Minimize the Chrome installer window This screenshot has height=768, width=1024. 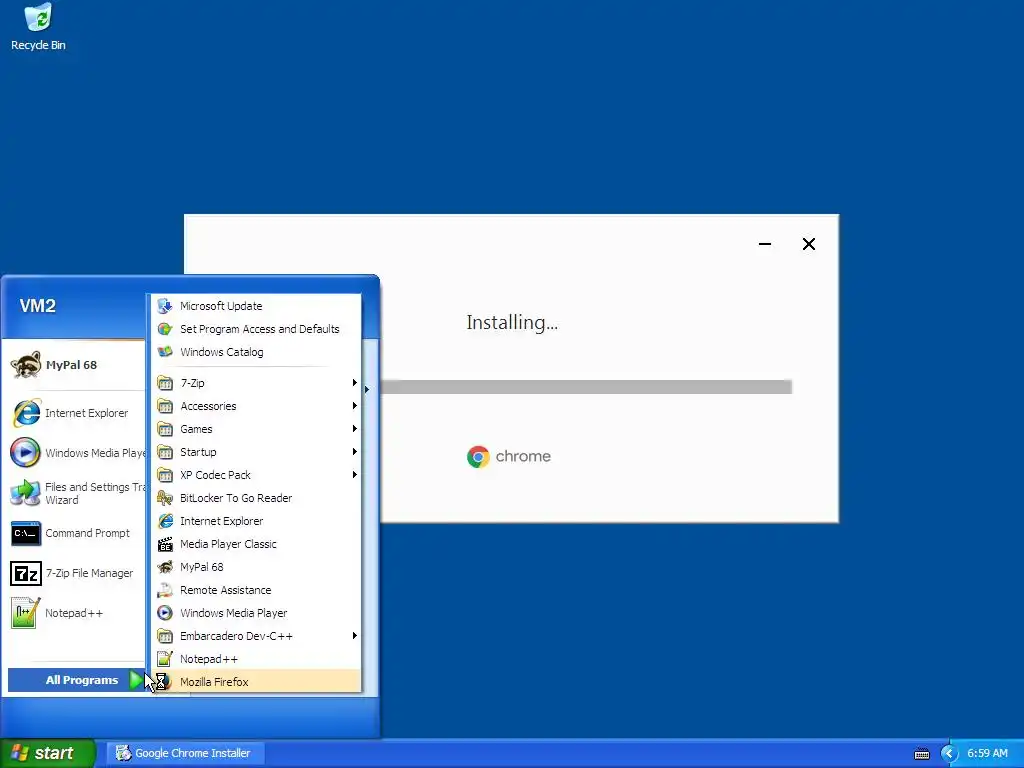point(765,244)
